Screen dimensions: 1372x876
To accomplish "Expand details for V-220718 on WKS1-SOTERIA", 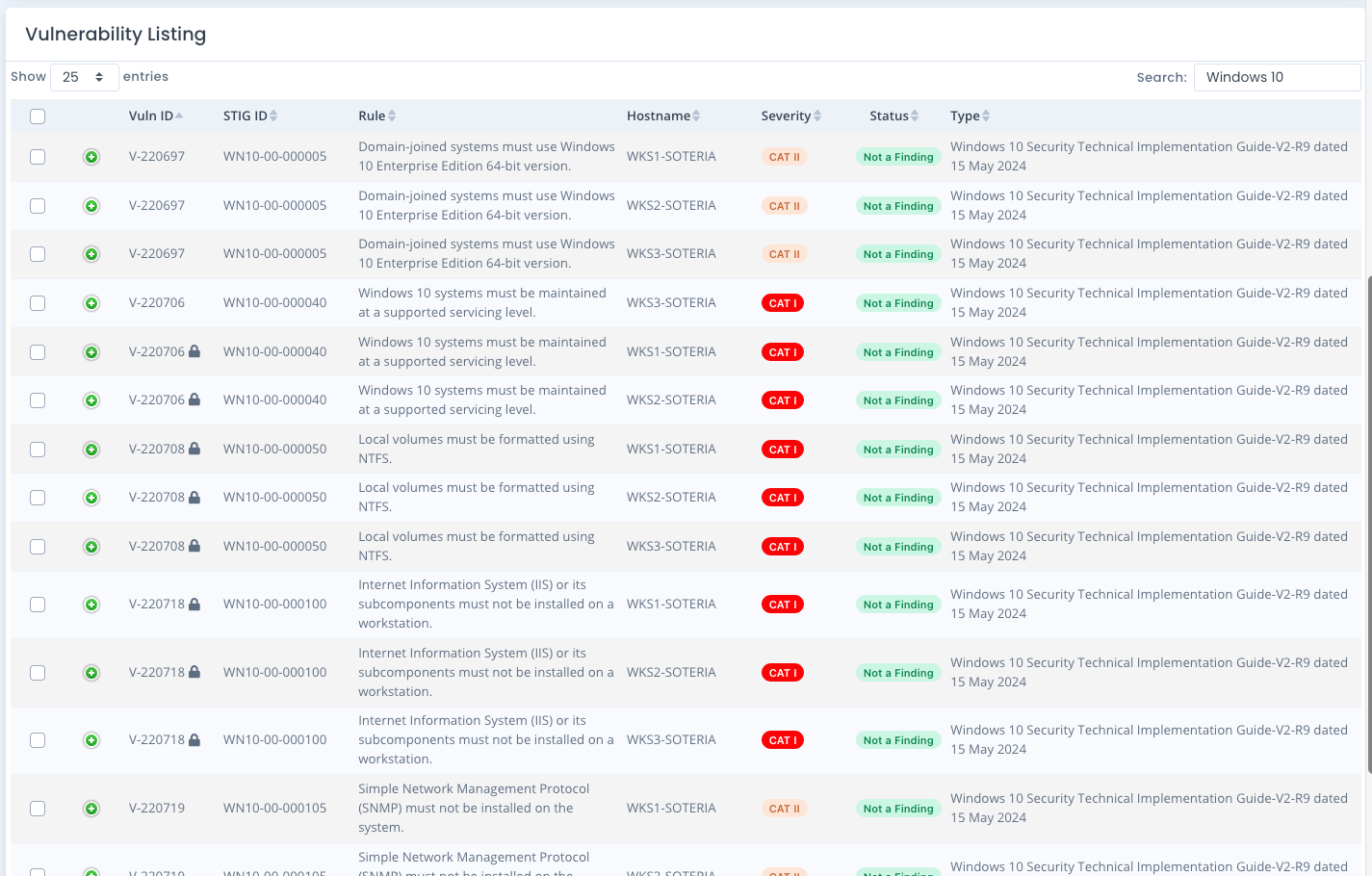I will point(91,605).
